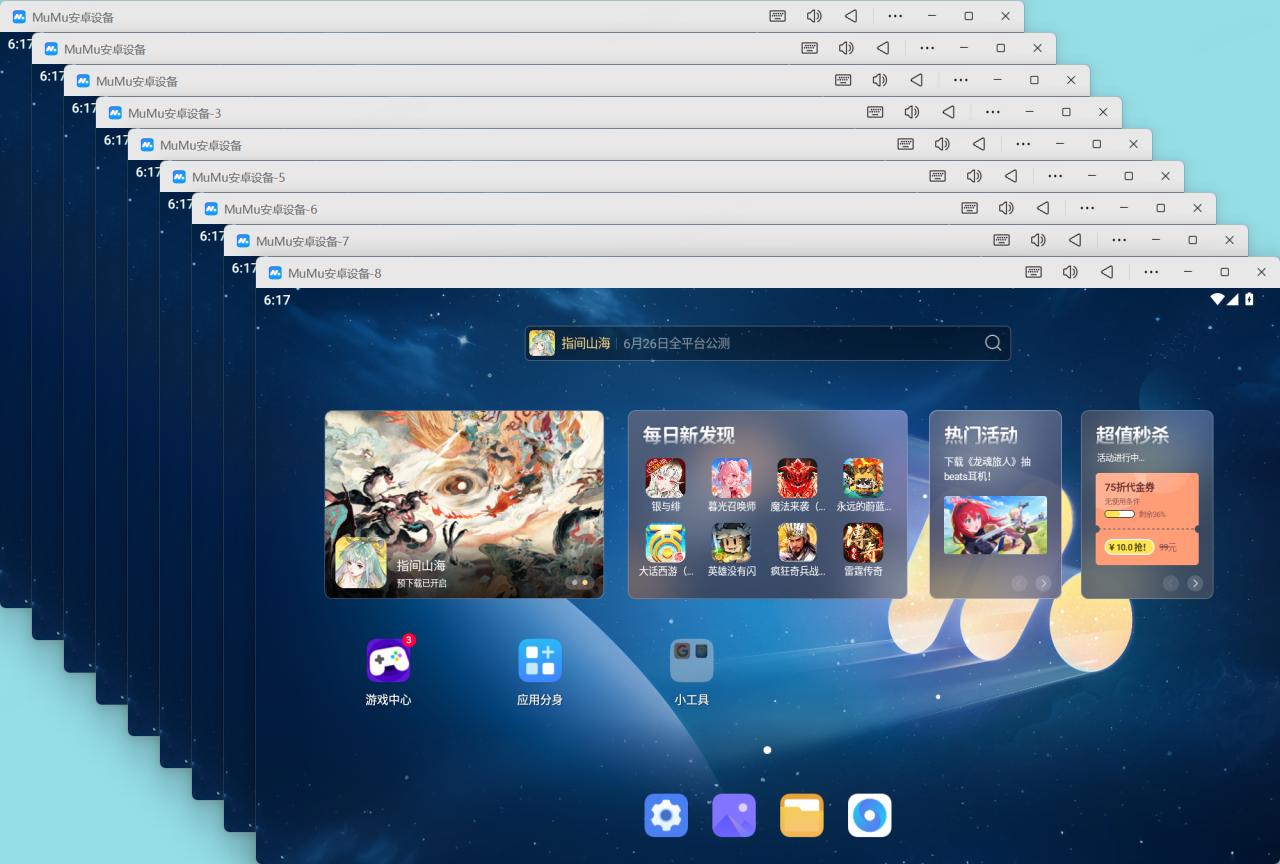Open keyboard mapping in MuMu安卓设备-6 title bar
1280x864 pixels.
[970, 208]
